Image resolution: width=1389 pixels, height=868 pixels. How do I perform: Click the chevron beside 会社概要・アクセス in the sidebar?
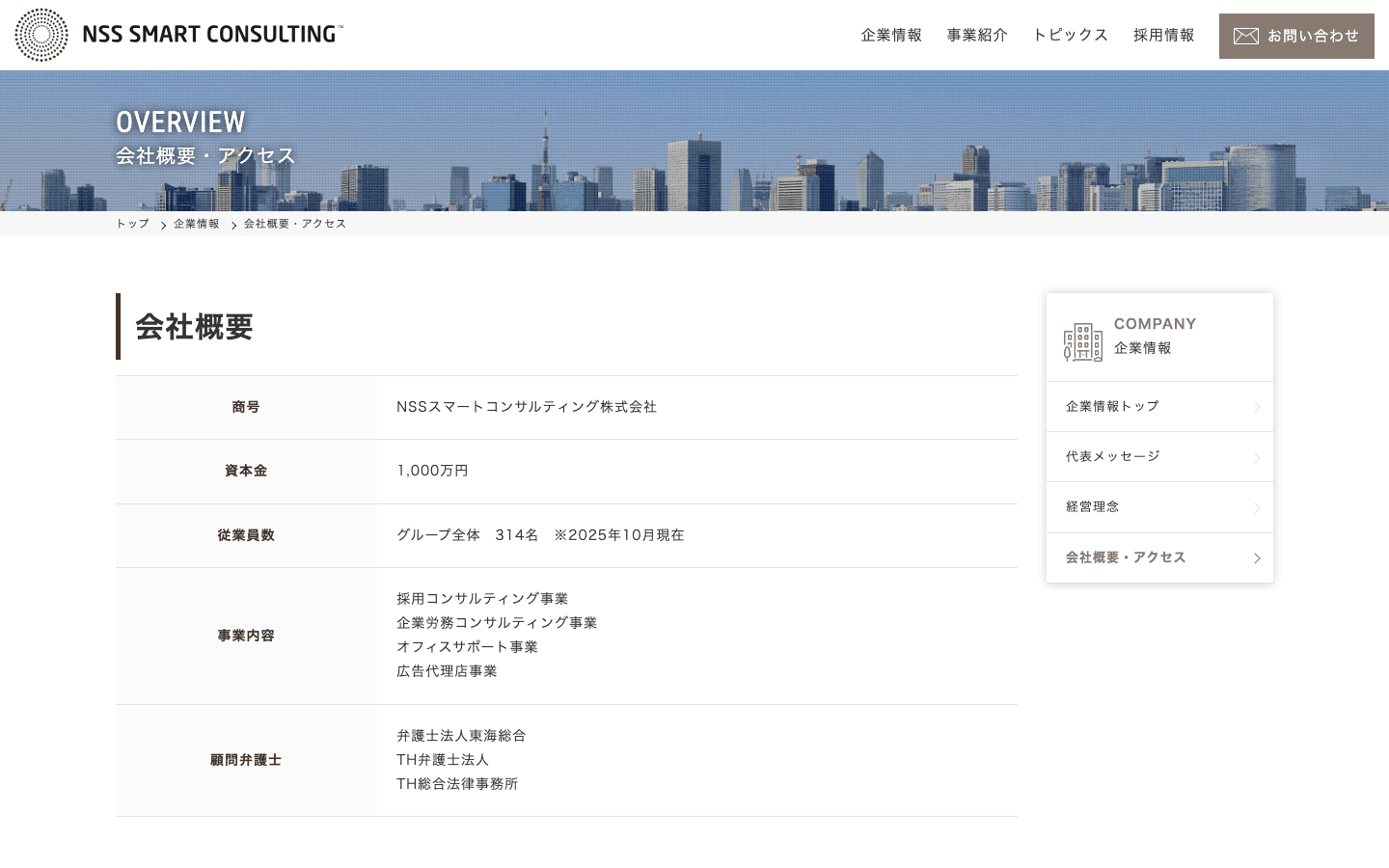point(1257,558)
